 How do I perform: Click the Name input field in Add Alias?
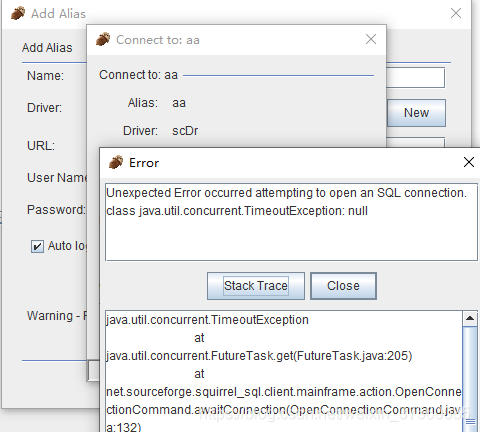(x=415, y=78)
